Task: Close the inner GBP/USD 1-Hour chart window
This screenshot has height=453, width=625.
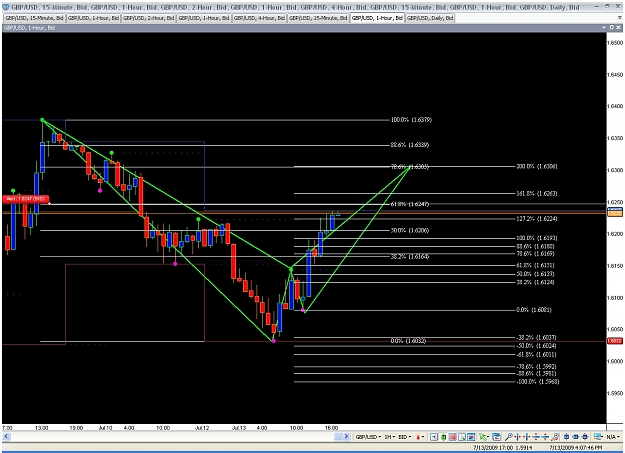Action: click(x=619, y=28)
